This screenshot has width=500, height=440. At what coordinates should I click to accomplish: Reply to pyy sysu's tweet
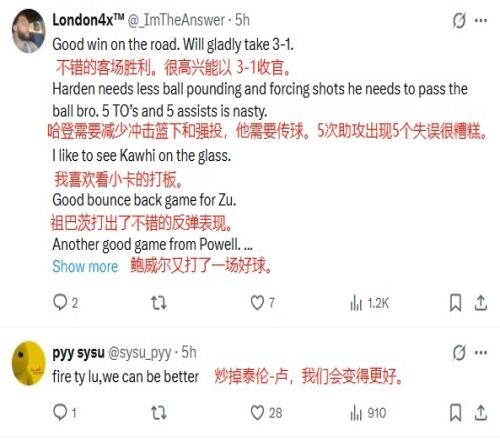click(65, 413)
